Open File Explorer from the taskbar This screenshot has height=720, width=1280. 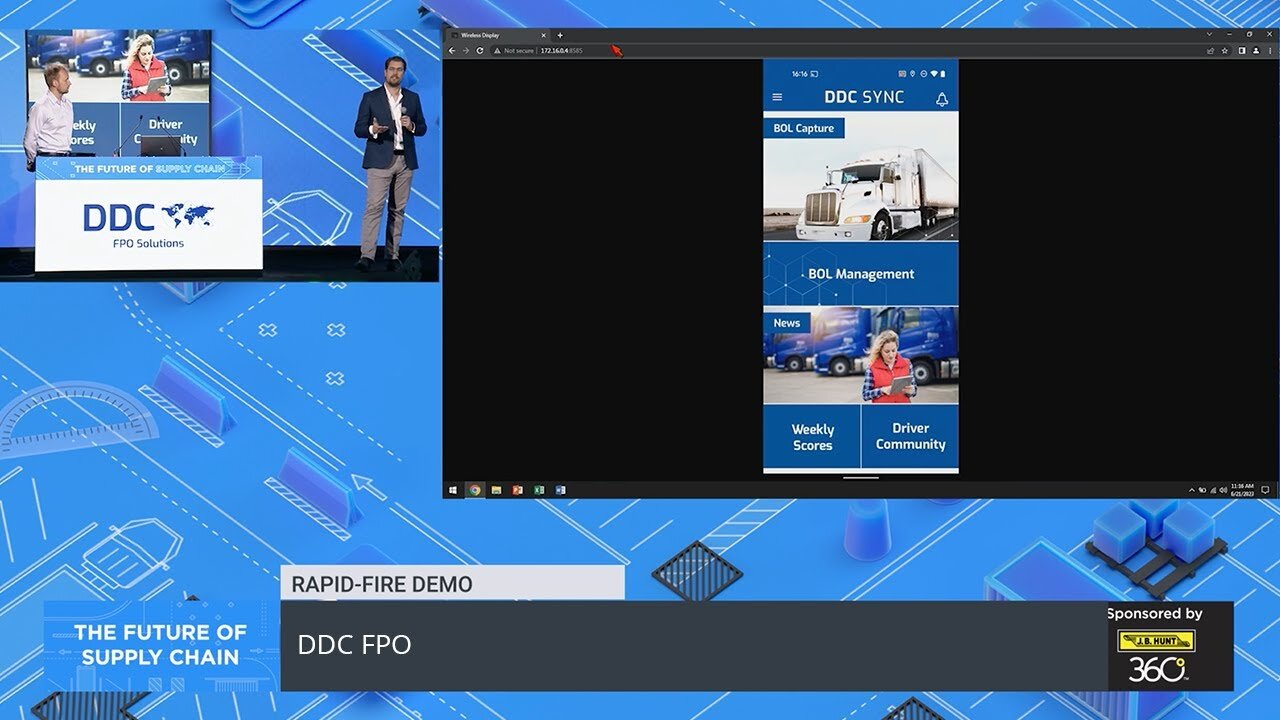click(x=496, y=490)
